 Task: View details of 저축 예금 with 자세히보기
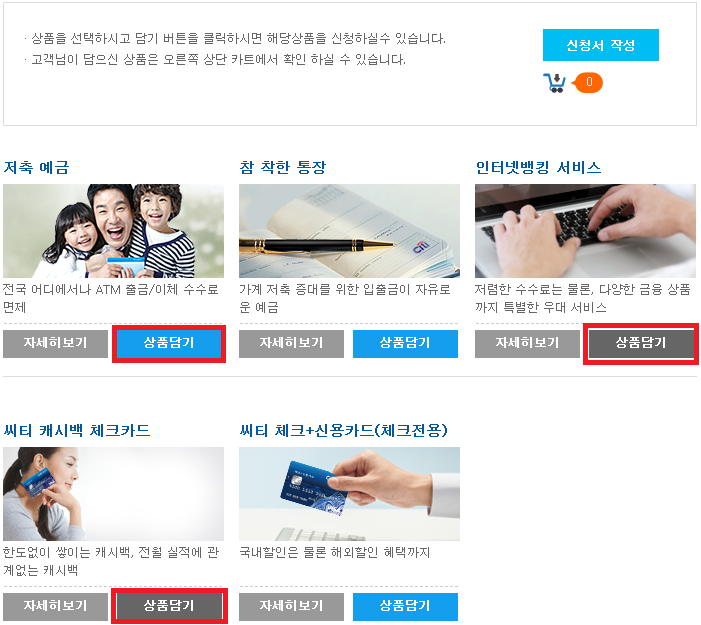(x=55, y=343)
